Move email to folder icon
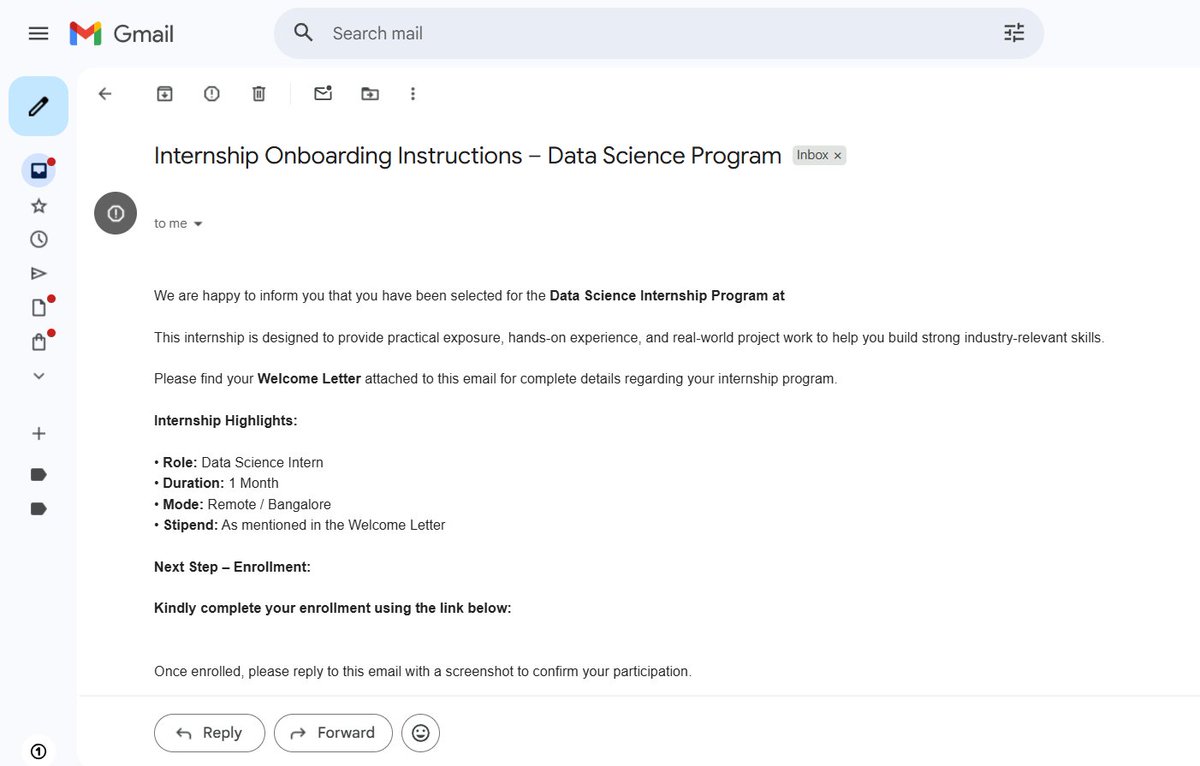 370,93
